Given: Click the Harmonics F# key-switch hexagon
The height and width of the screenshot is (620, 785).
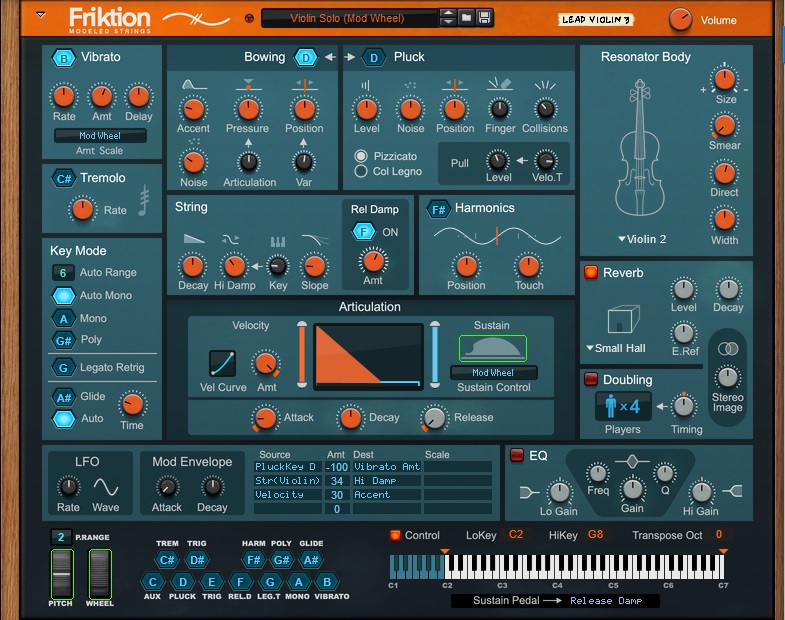Looking at the screenshot, I should (x=437, y=209).
